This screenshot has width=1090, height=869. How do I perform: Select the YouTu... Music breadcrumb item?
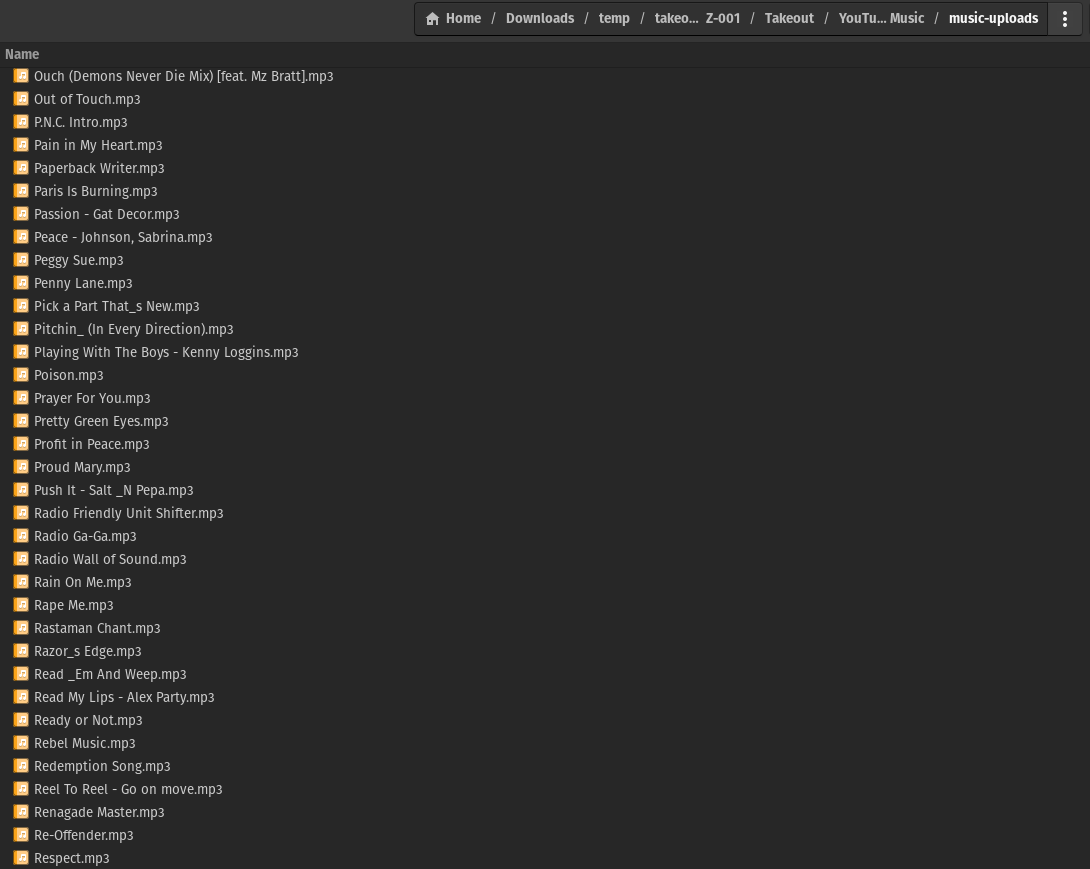tap(881, 18)
